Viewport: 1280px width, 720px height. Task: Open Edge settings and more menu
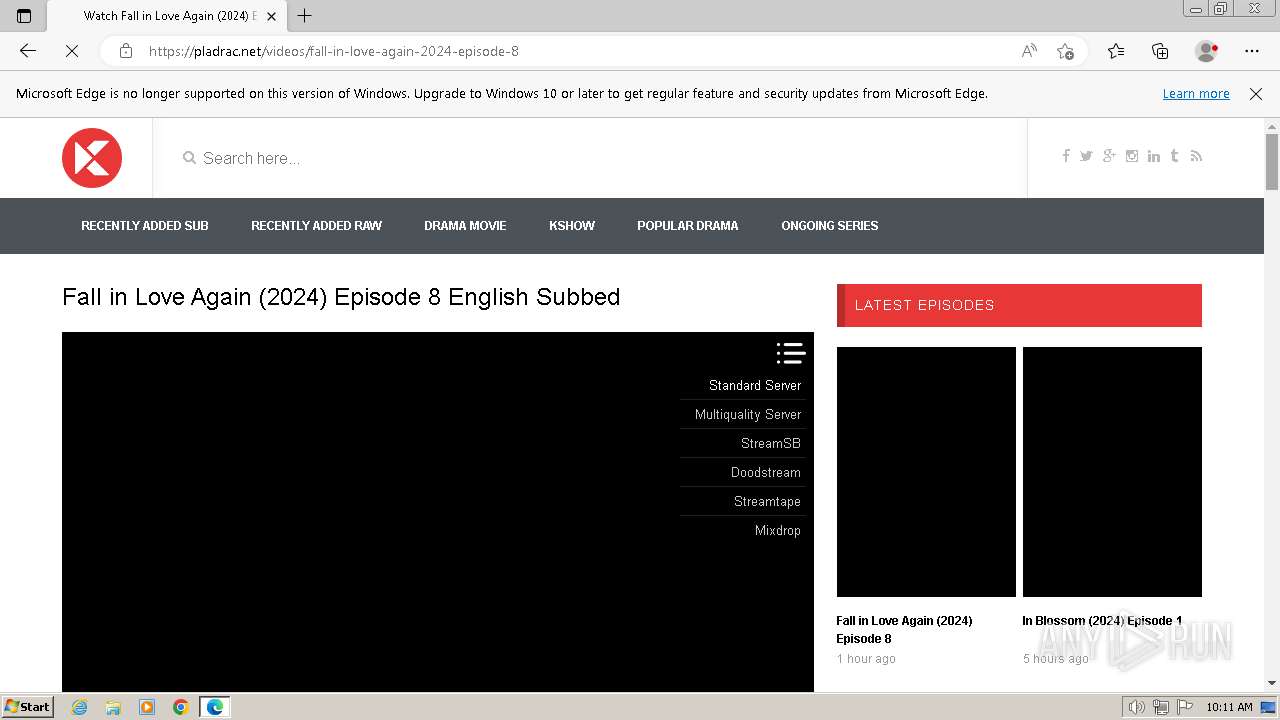(1252, 51)
